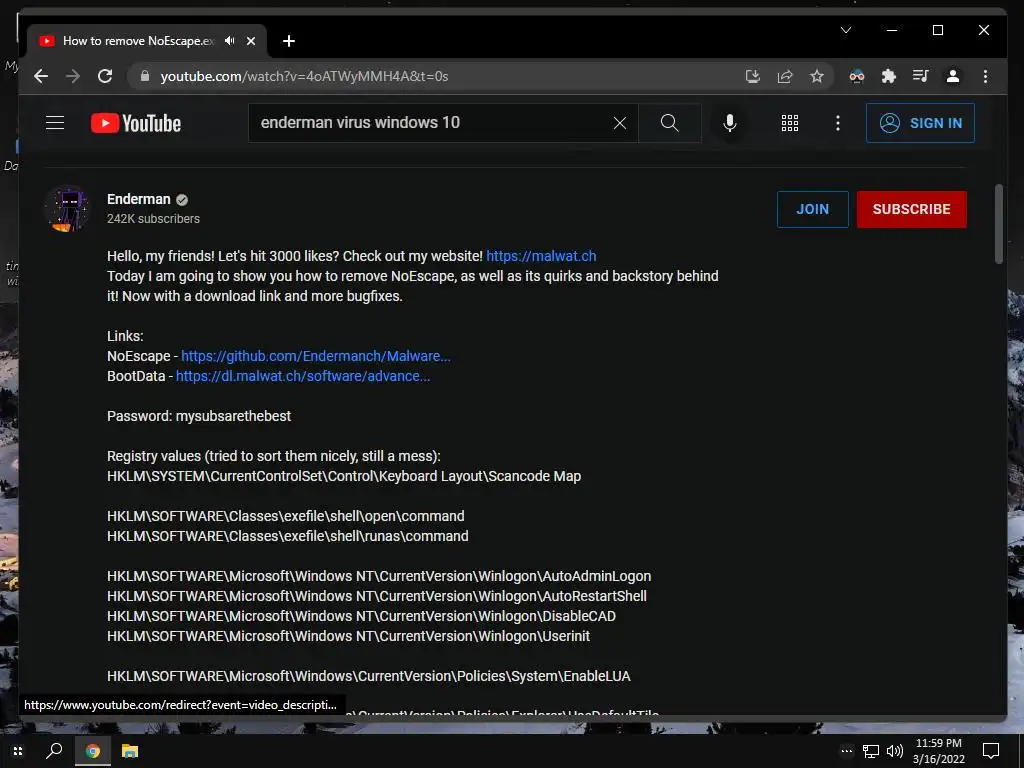Open the taskbar clock showing 11:59 PM
Image resolution: width=1024 pixels, height=768 pixels.
click(938, 751)
